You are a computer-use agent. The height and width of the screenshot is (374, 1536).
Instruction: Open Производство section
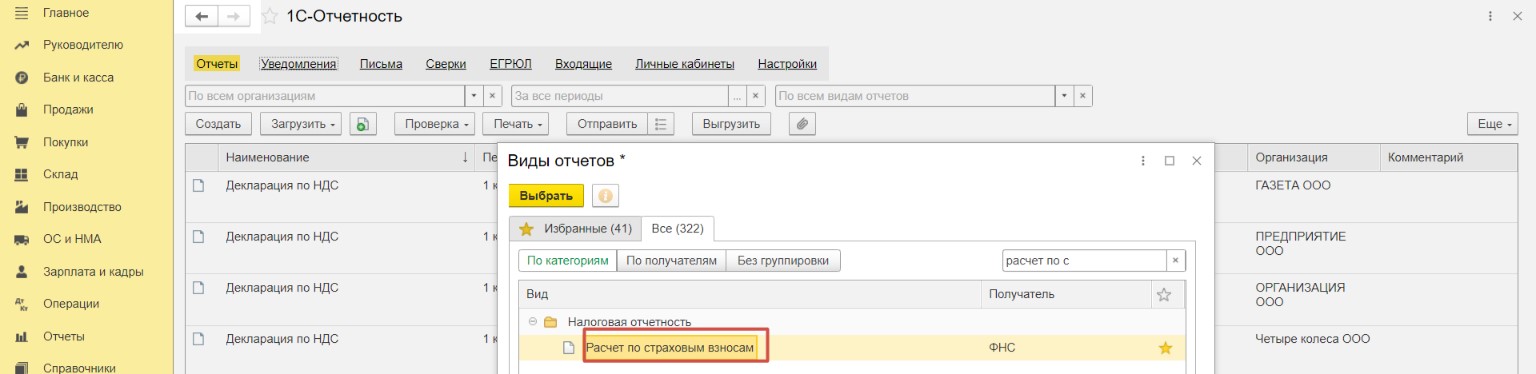click(x=82, y=207)
